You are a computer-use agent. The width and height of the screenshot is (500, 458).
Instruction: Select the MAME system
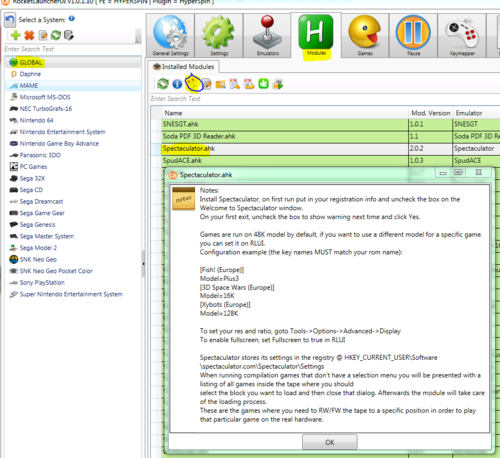[73, 86]
